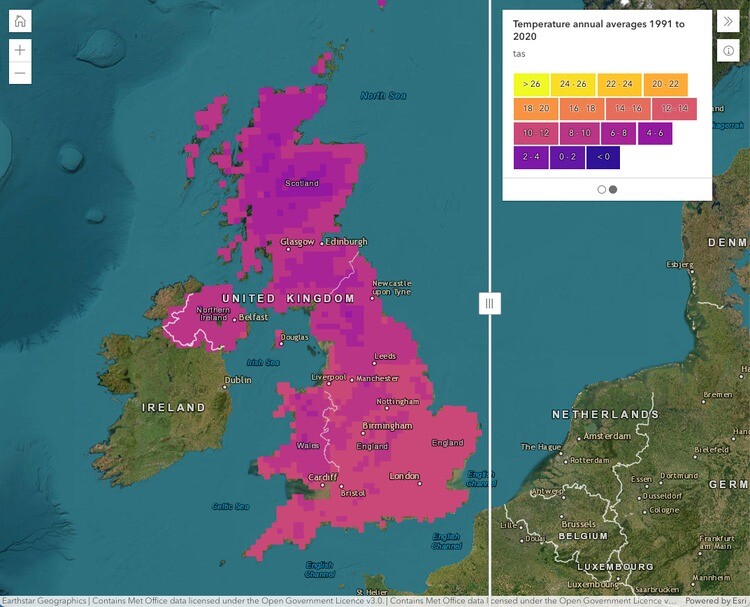Image resolution: width=750 pixels, height=607 pixels.
Task: Click the Home default map view button
Action: coord(21,22)
